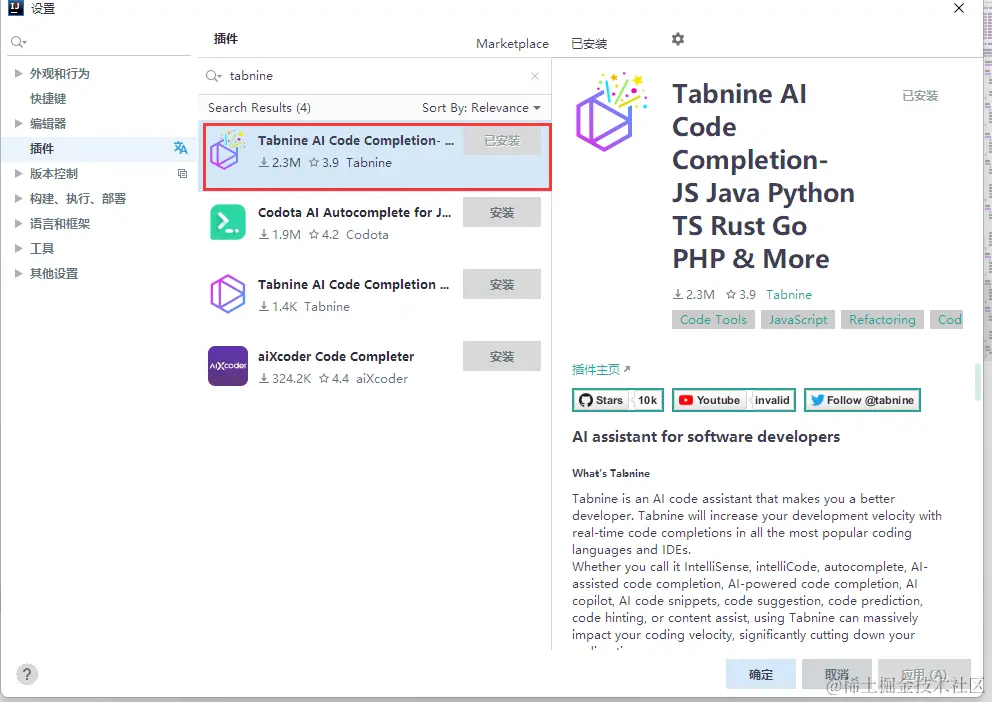This screenshot has width=992, height=702.
Task: Install Tabnine AI Code Completion 1.4K plugin
Action: pyautogui.click(x=502, y=285)
